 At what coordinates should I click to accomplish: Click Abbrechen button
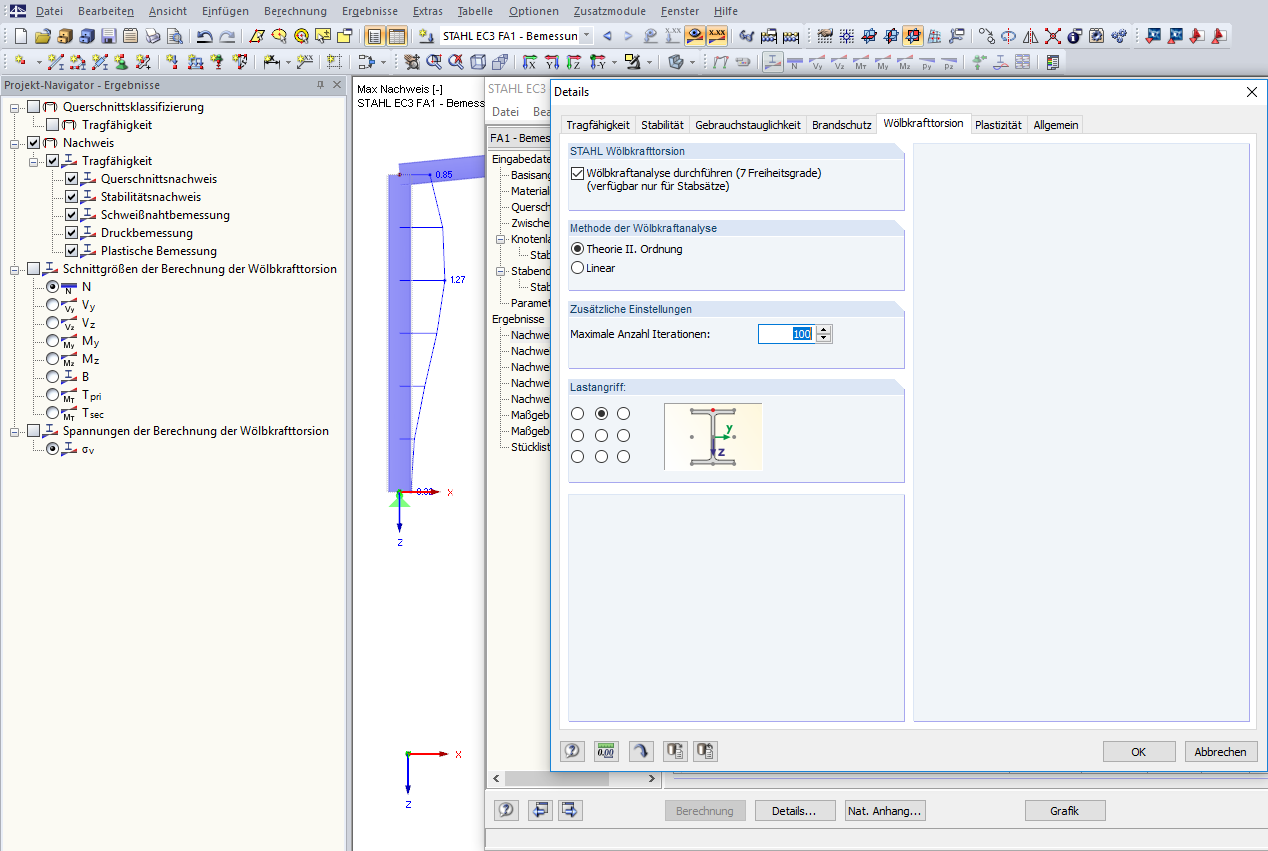(x=1221, y=752)
